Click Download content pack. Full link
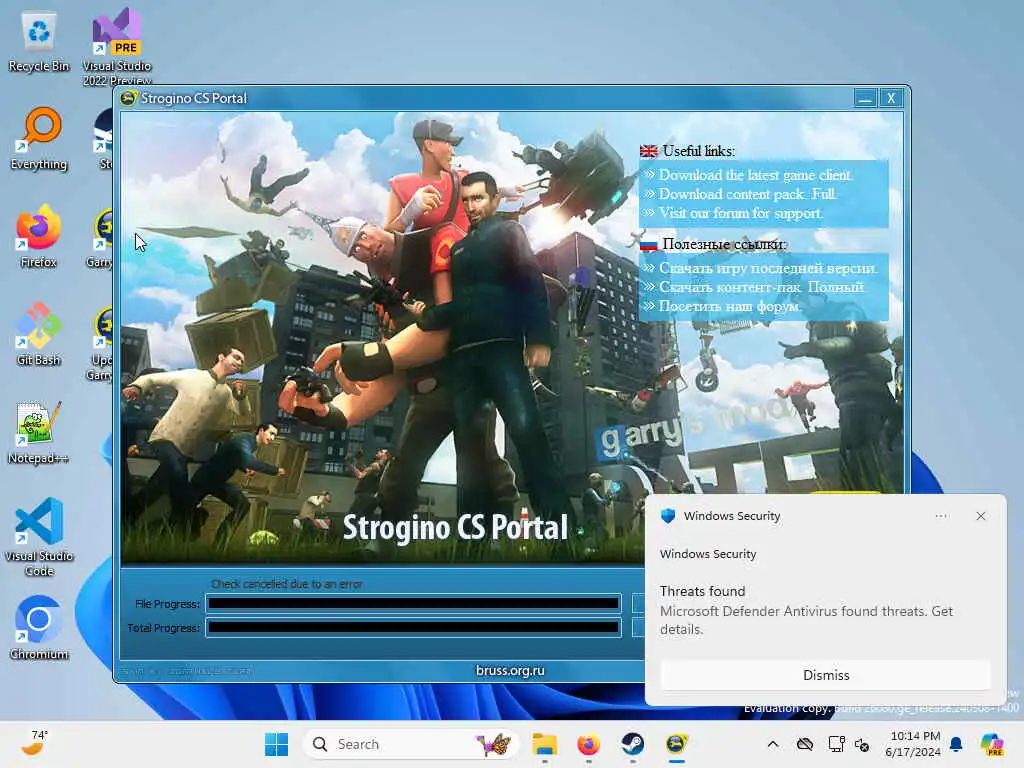Screen dimensions: 1024x768 click(747, 194)
